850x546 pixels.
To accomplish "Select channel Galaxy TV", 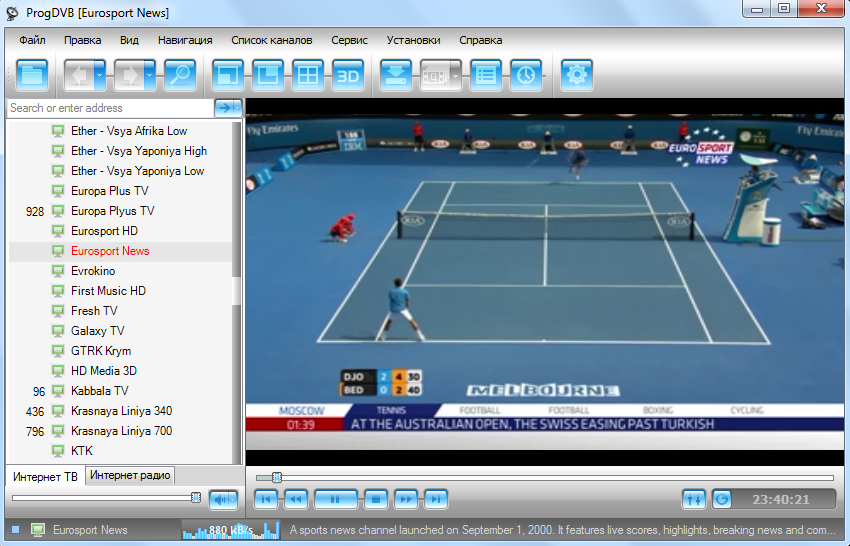I will point(121,331).
